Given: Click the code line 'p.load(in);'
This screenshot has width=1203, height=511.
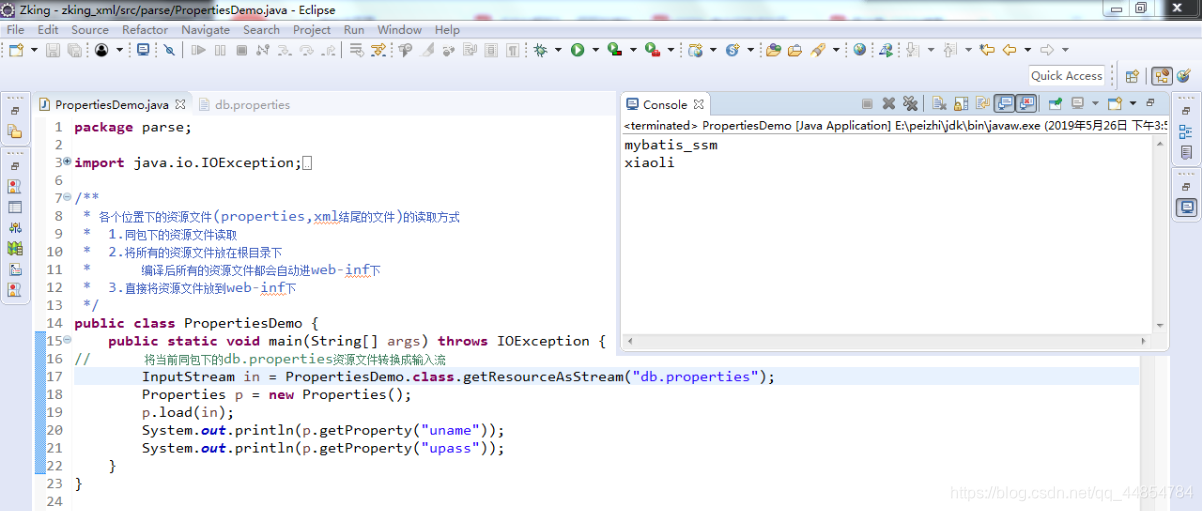Looking at the screenshot, I should pyautogui.click(x=187, y=412).
